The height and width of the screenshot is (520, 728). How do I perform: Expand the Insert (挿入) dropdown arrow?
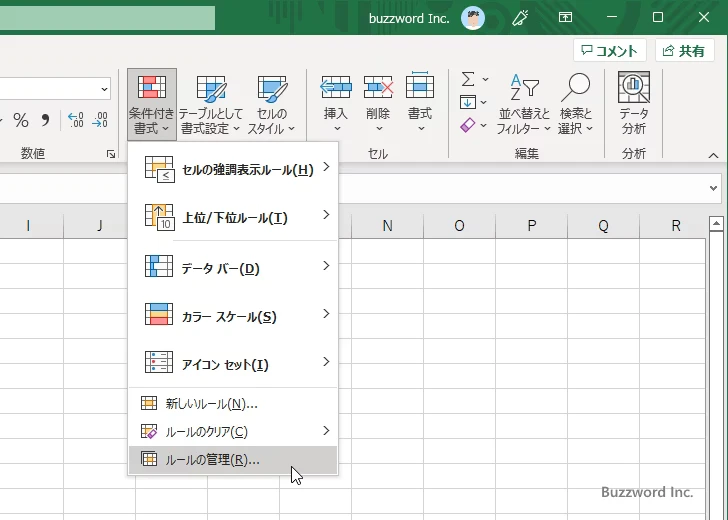337,129
